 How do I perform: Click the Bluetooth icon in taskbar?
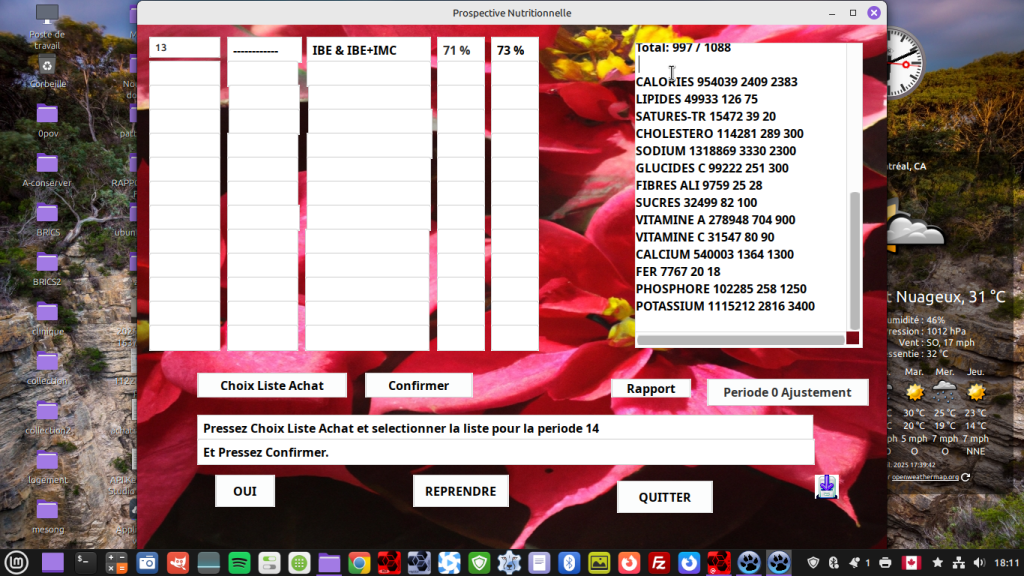(569, 562)
